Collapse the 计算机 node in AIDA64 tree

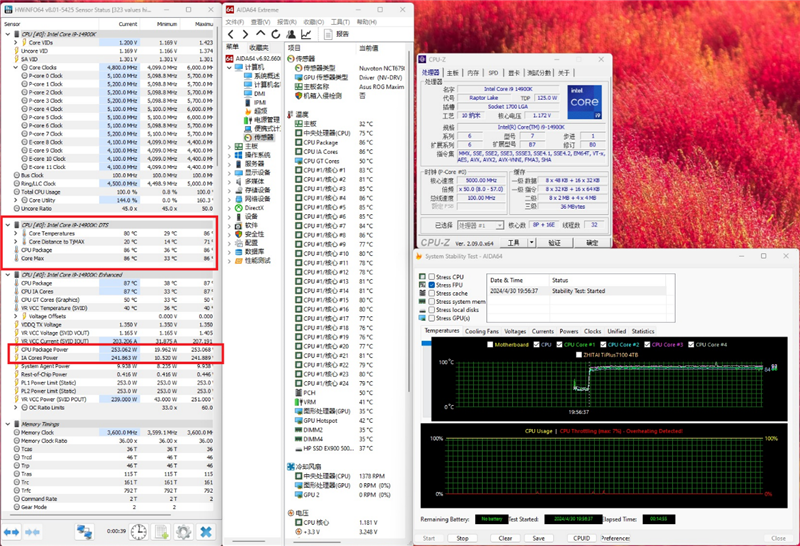(x=229, y=67)
